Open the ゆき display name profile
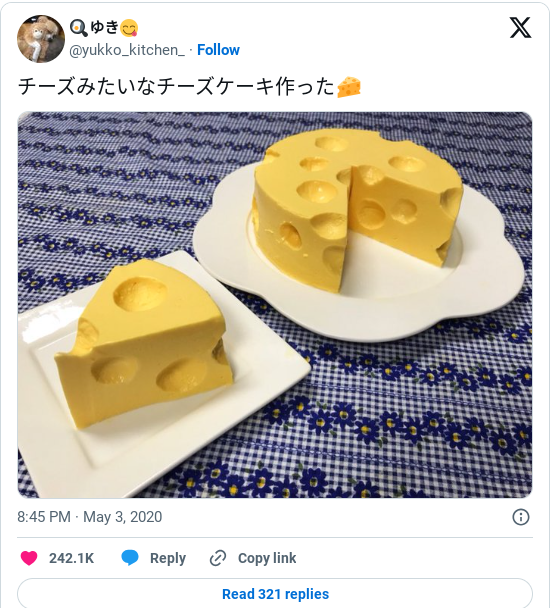Viewport: 552px width, 608px height. coord(104,28)
